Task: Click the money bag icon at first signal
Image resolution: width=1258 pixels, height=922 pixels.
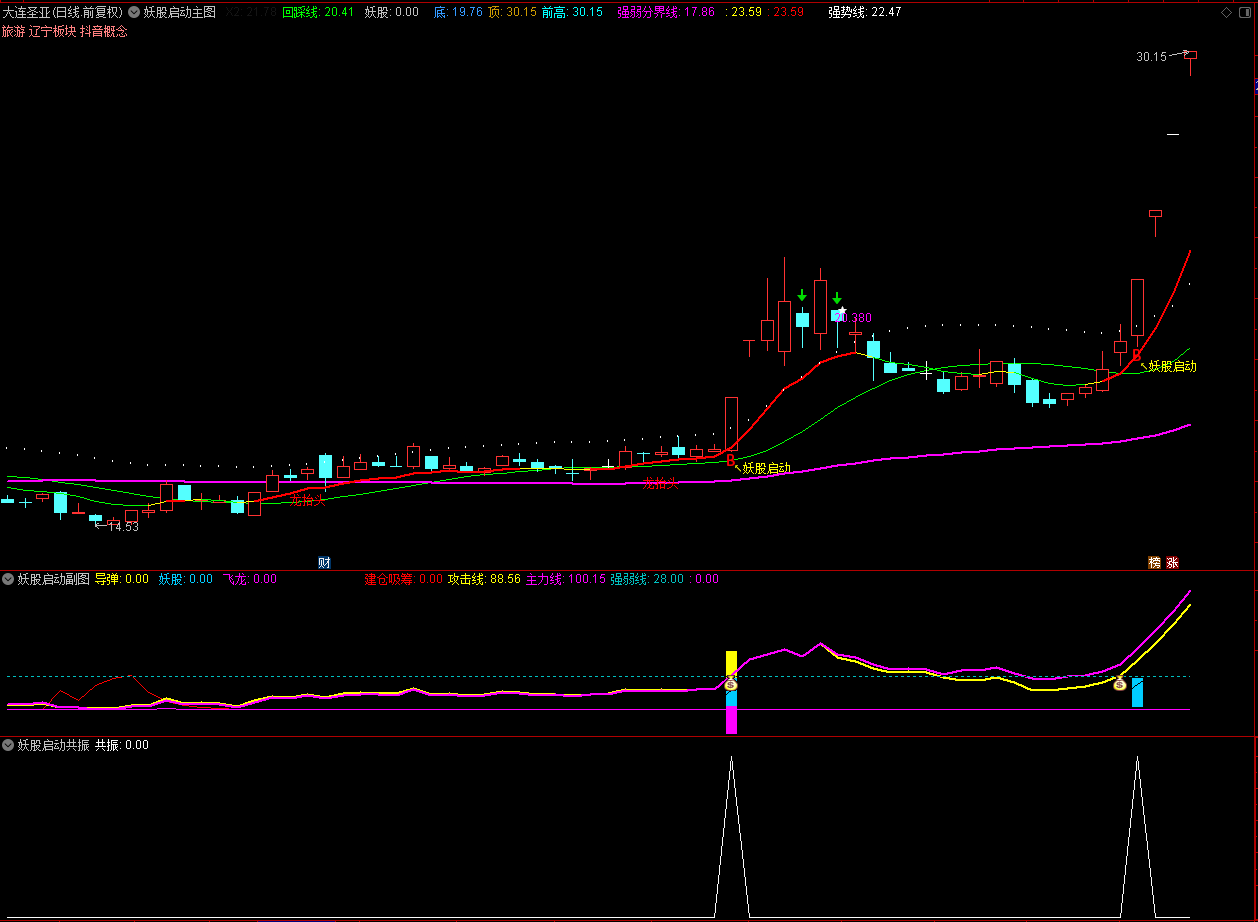Action: (x=730, y=684)
